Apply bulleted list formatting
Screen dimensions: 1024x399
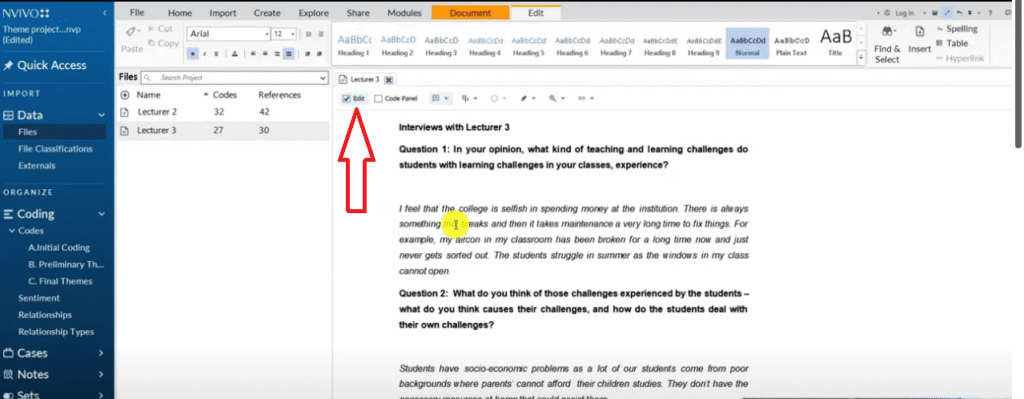pos(308,34)
